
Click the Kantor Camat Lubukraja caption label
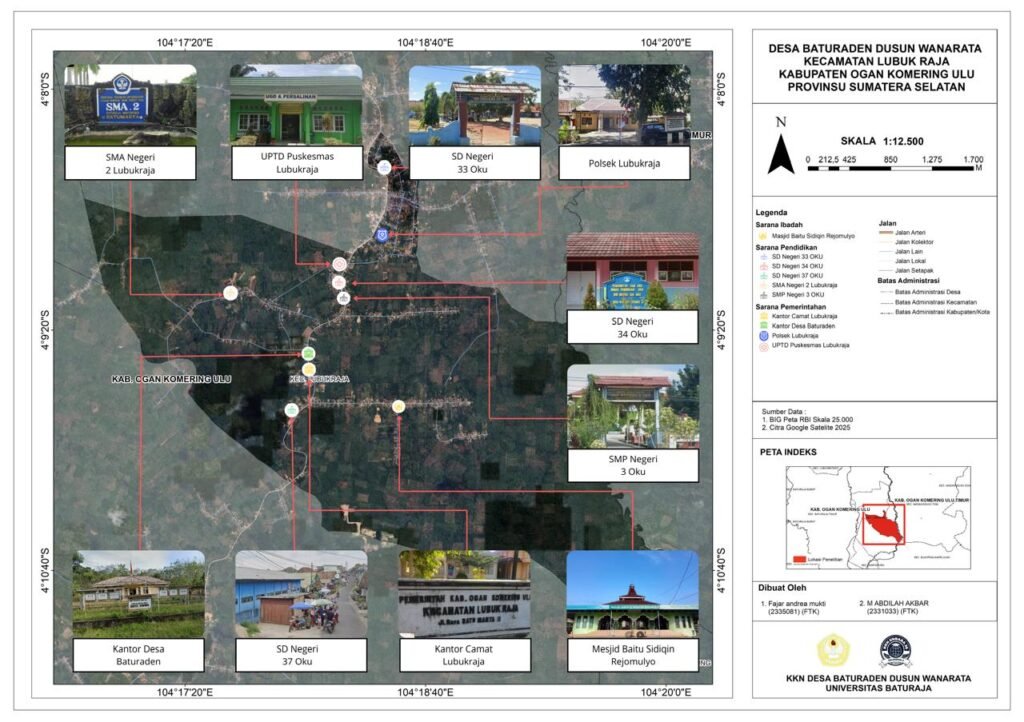click(465, 656)
